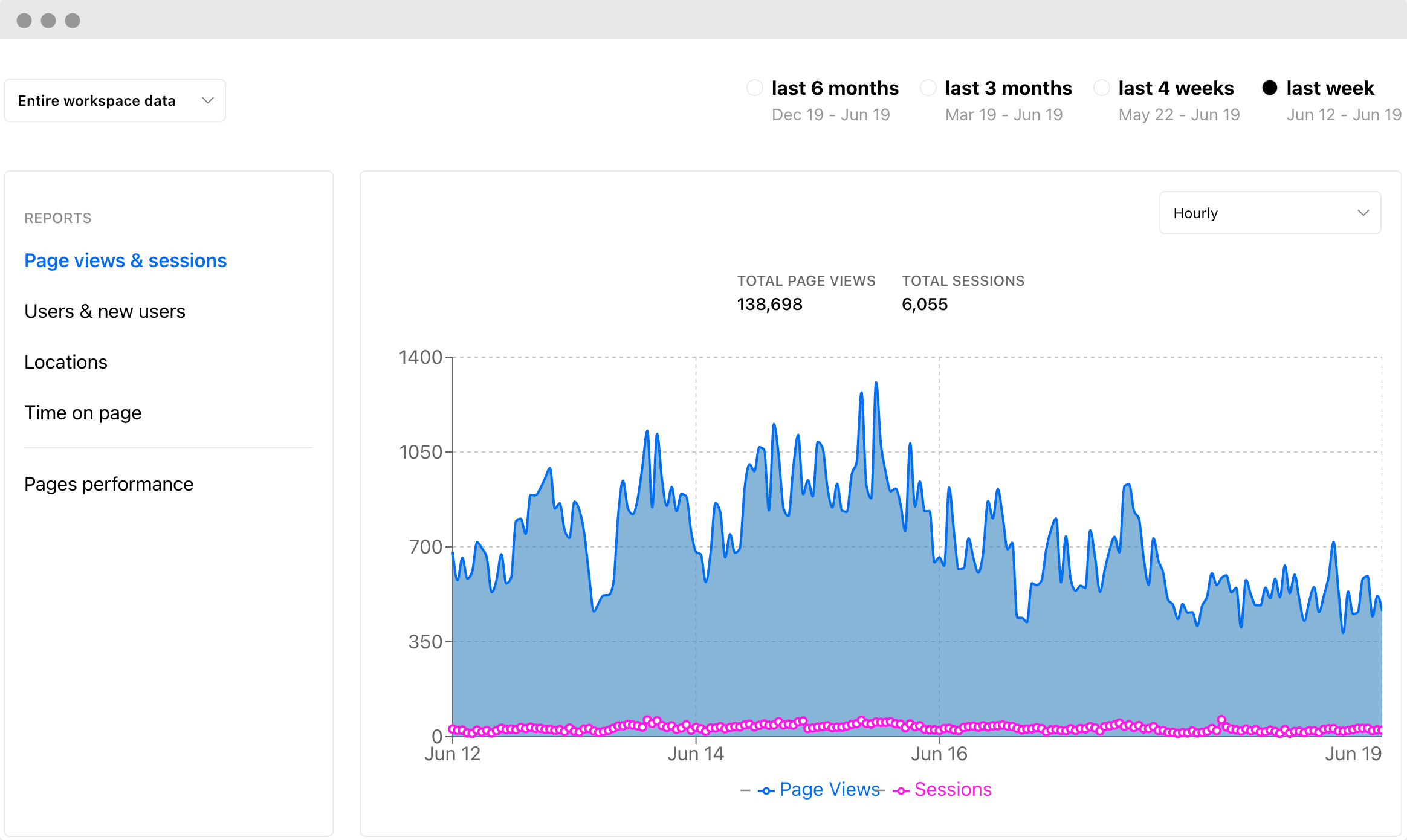Click the Total Page Views value 138,698
The image size is (1407, 840).
[x=769, y=305]
